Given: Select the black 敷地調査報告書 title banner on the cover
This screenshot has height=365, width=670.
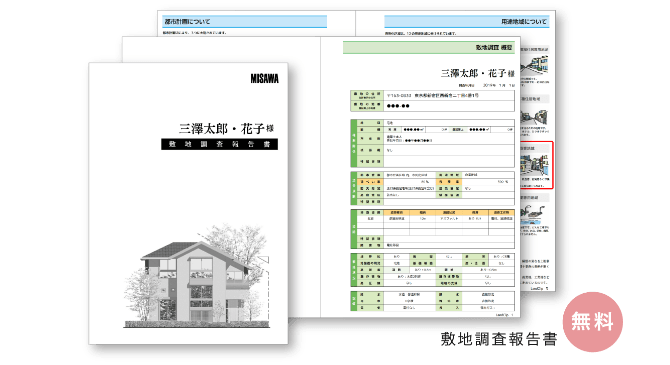Looking at the screenshot, I should (x=220, y=144).
